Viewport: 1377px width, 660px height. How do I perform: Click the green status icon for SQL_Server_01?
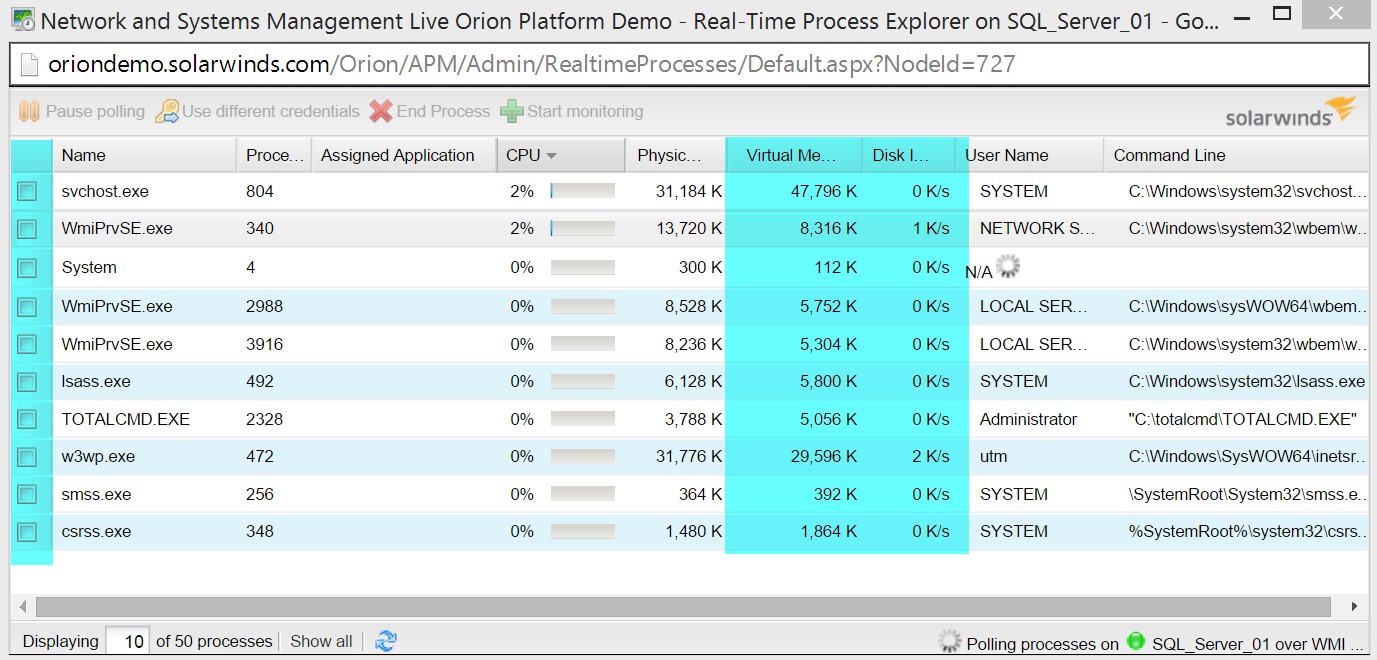pos(1136,641)
